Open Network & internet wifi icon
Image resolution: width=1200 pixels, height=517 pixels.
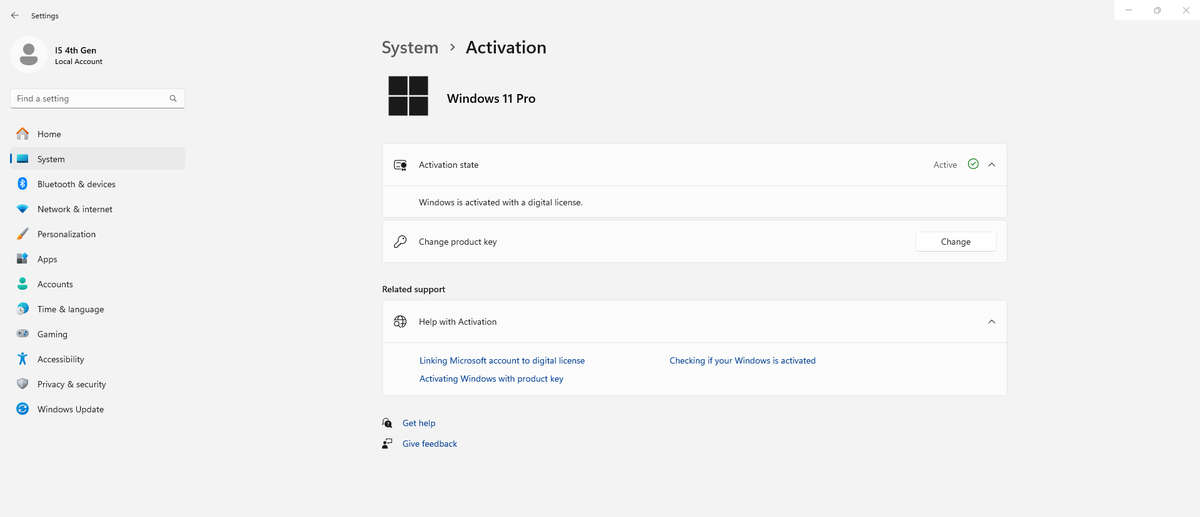[x=22, y=209]
